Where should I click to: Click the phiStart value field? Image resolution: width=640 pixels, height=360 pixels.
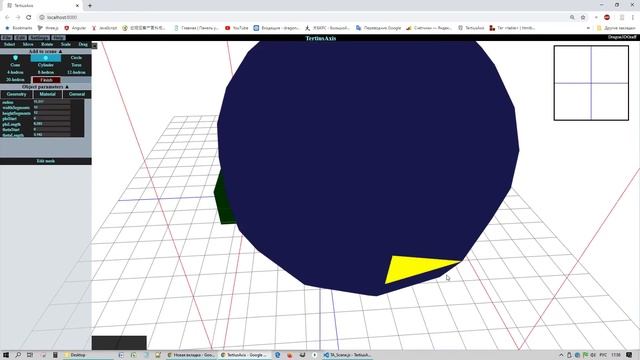(52, 118)
